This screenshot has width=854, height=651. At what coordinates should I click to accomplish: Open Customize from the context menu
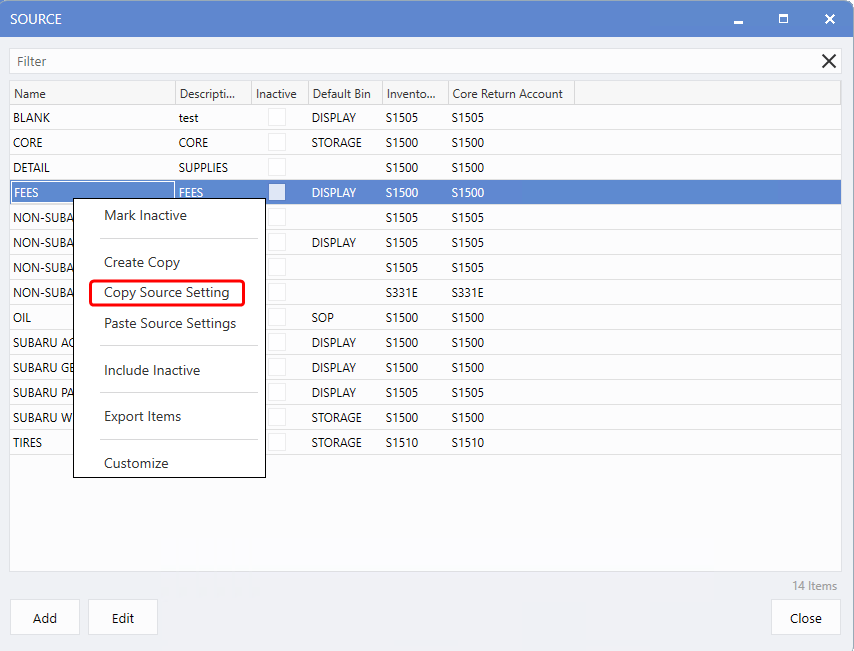(136, 464)
